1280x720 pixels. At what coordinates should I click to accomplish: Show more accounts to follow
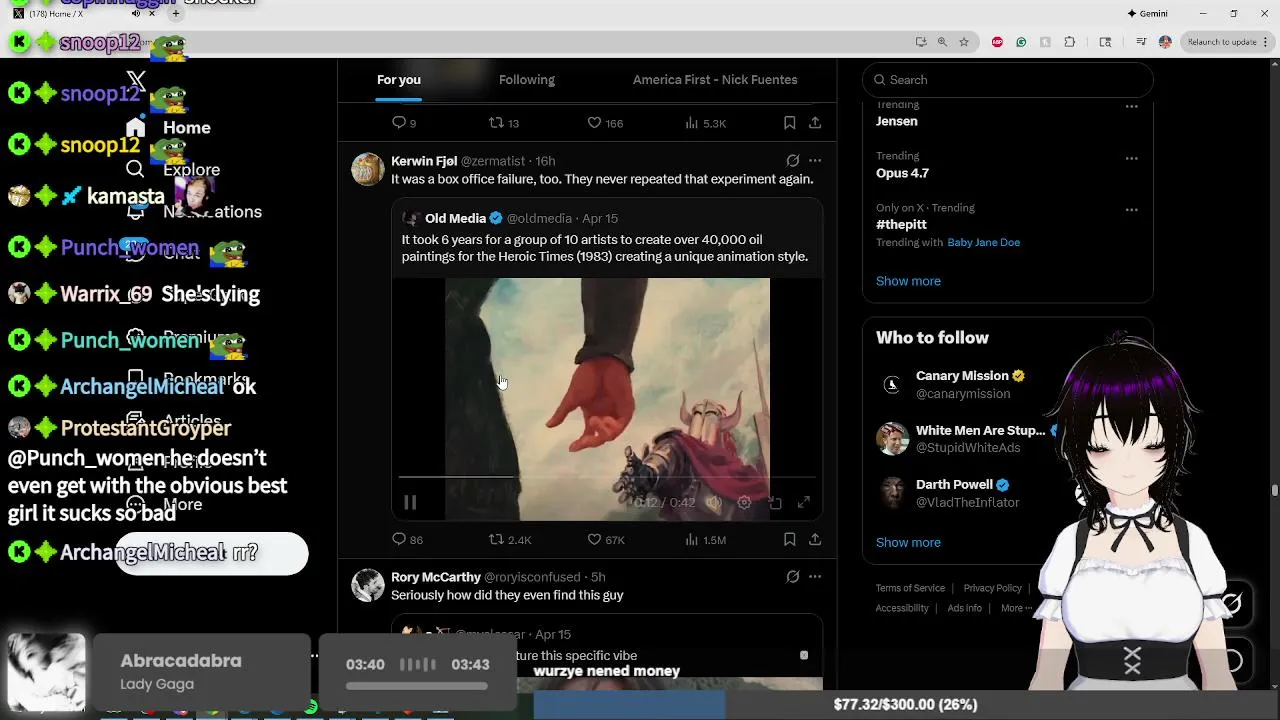[908, 542]
